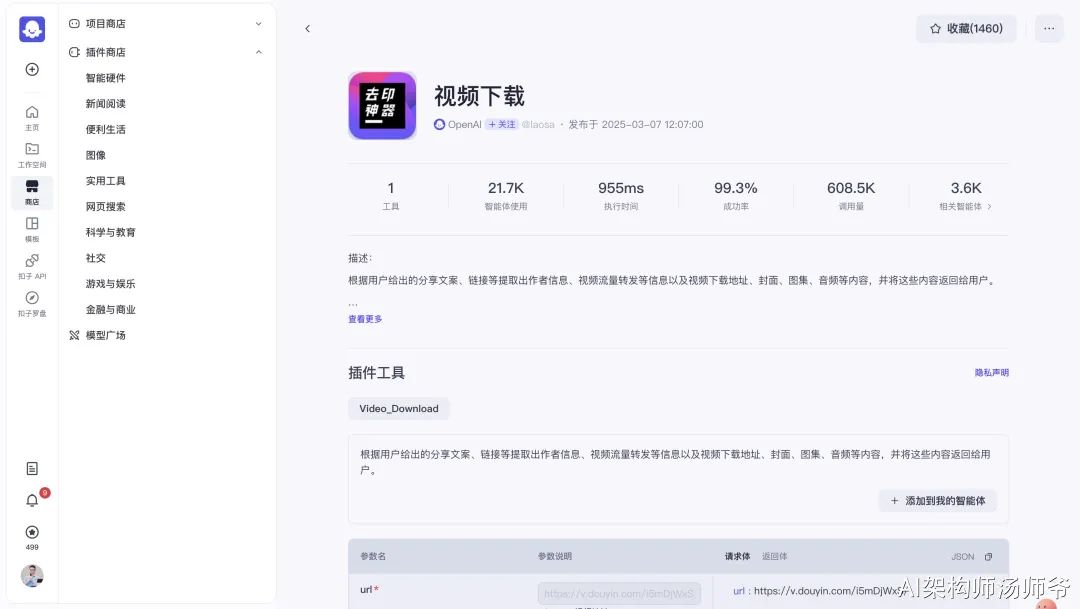Click the @laosa author handle

[538, 125]
